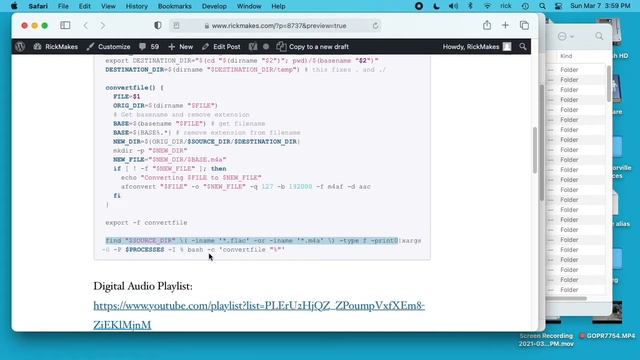Open the 59 comments link

pos(149,47)
